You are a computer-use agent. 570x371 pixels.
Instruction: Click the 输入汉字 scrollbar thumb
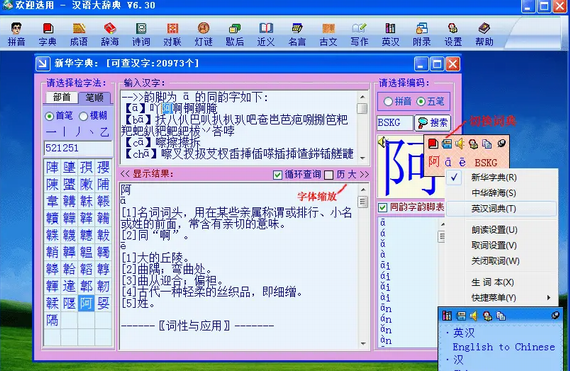pos(362,108)
